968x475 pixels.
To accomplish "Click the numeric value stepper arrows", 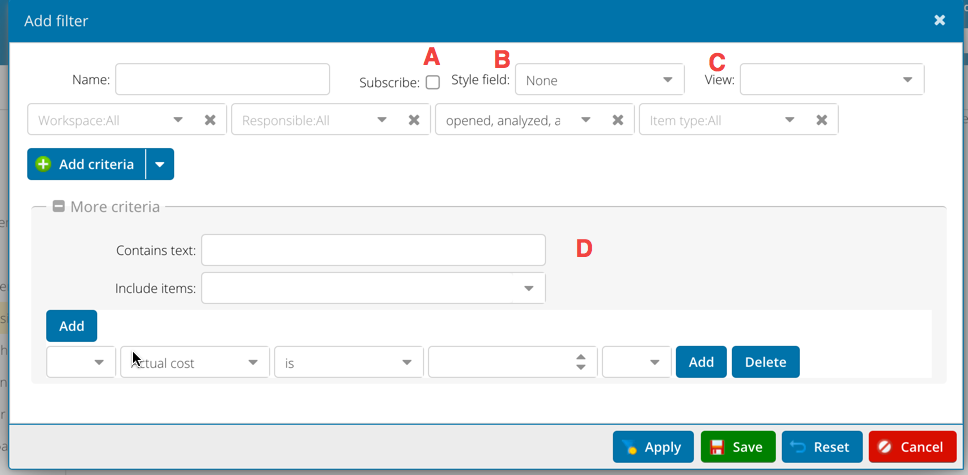I will click(x=581, y=362).
